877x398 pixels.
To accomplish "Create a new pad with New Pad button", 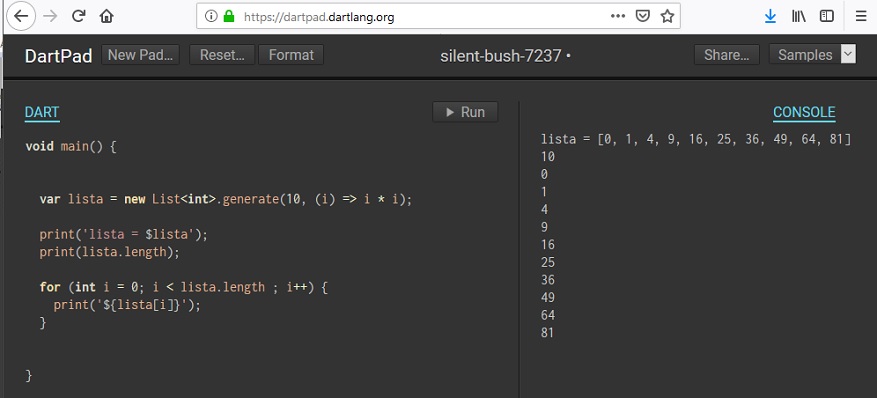I will [140, 55].
